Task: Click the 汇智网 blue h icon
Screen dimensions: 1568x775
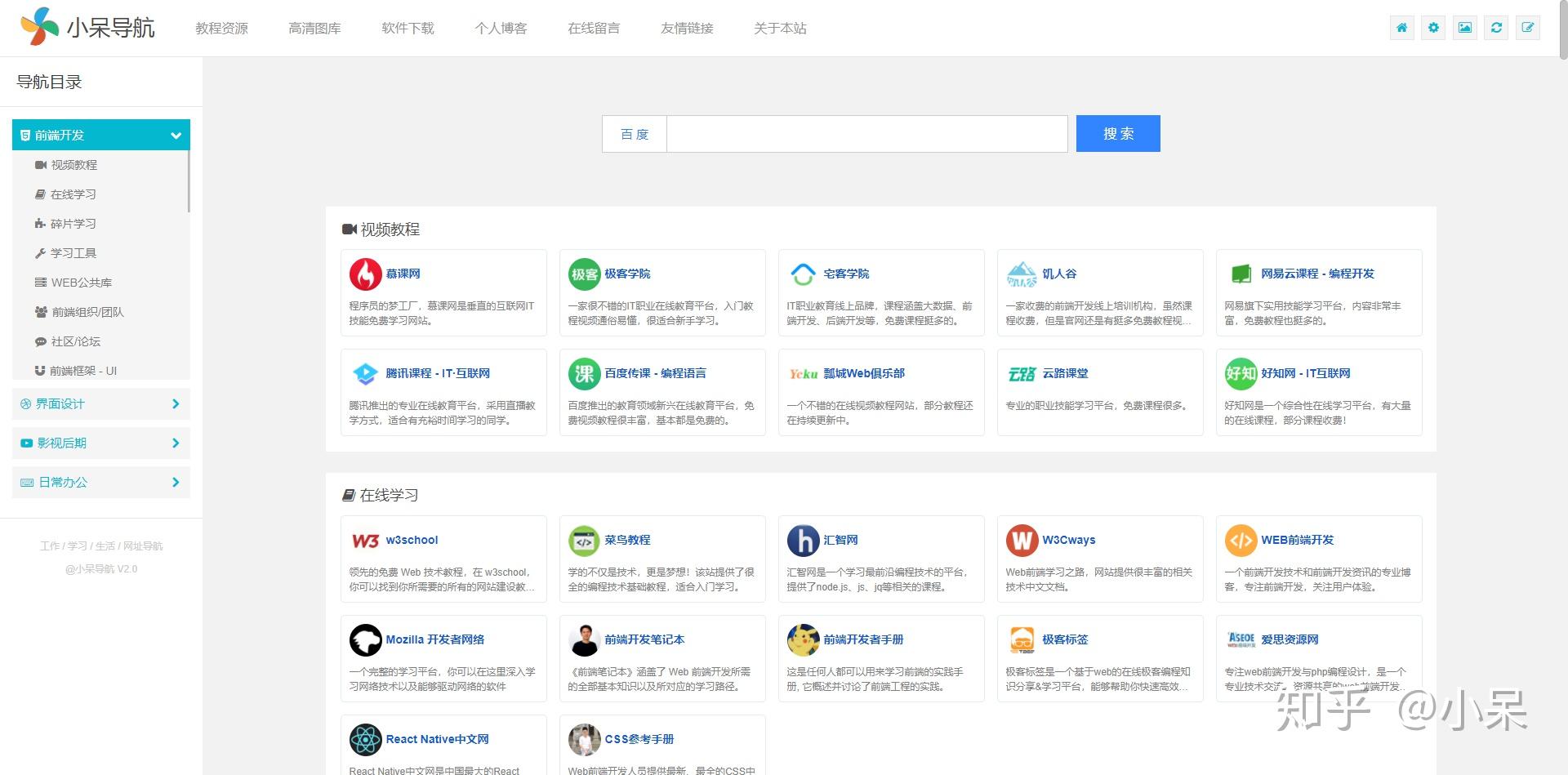Action: tap(804, 541)
